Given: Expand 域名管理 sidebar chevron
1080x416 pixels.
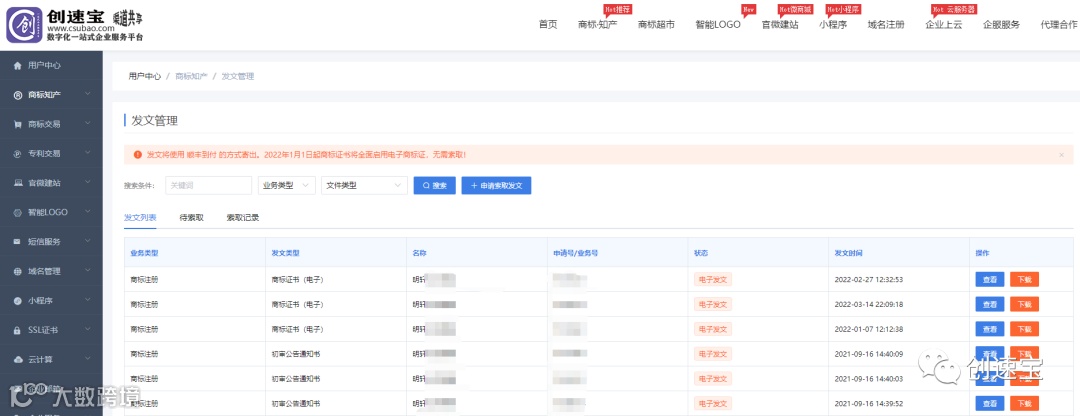Looking at the screenshot, I should click(x=87, y=271).
